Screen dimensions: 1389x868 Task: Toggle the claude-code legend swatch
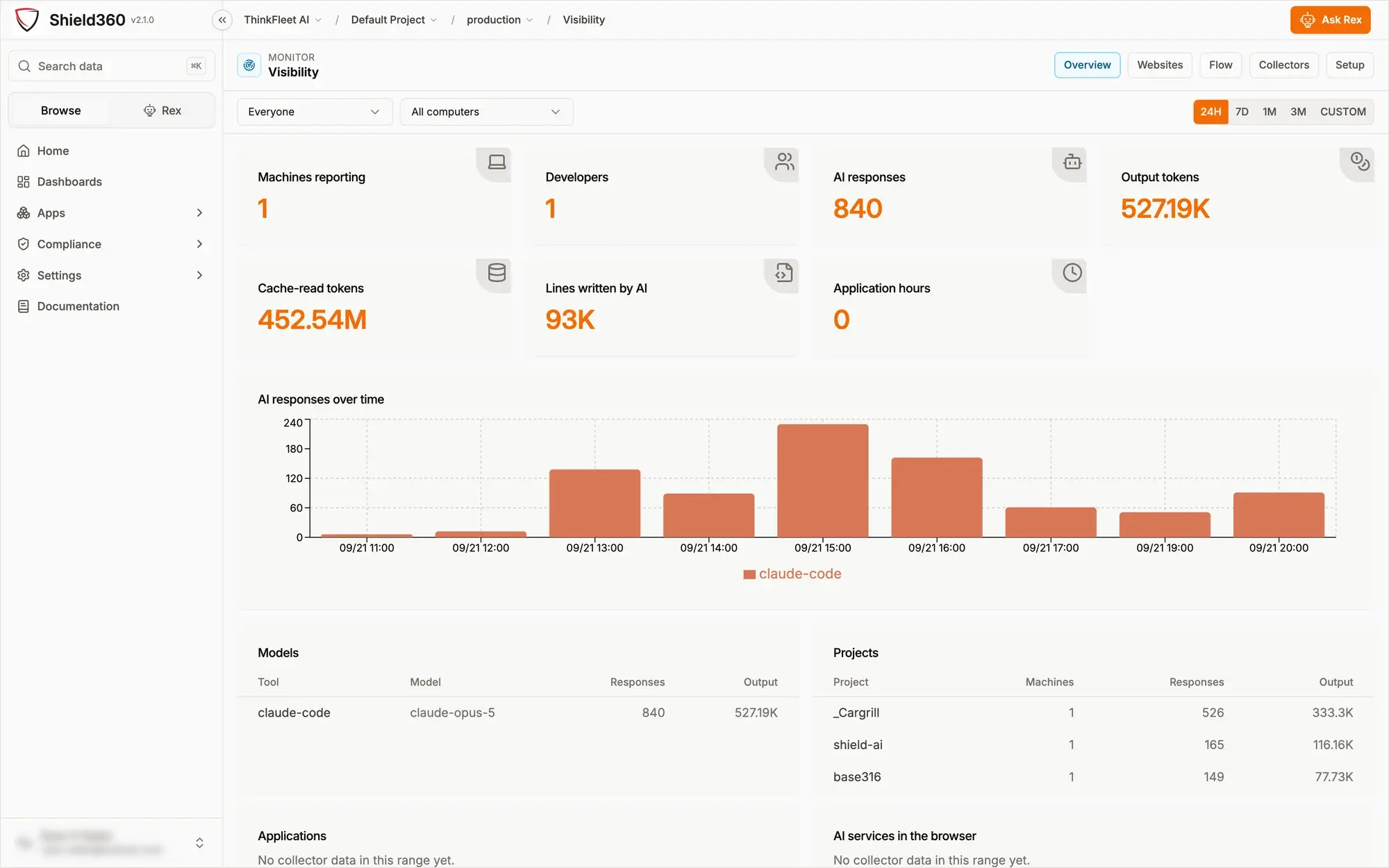pyautogui.click(x=749, y=574)
